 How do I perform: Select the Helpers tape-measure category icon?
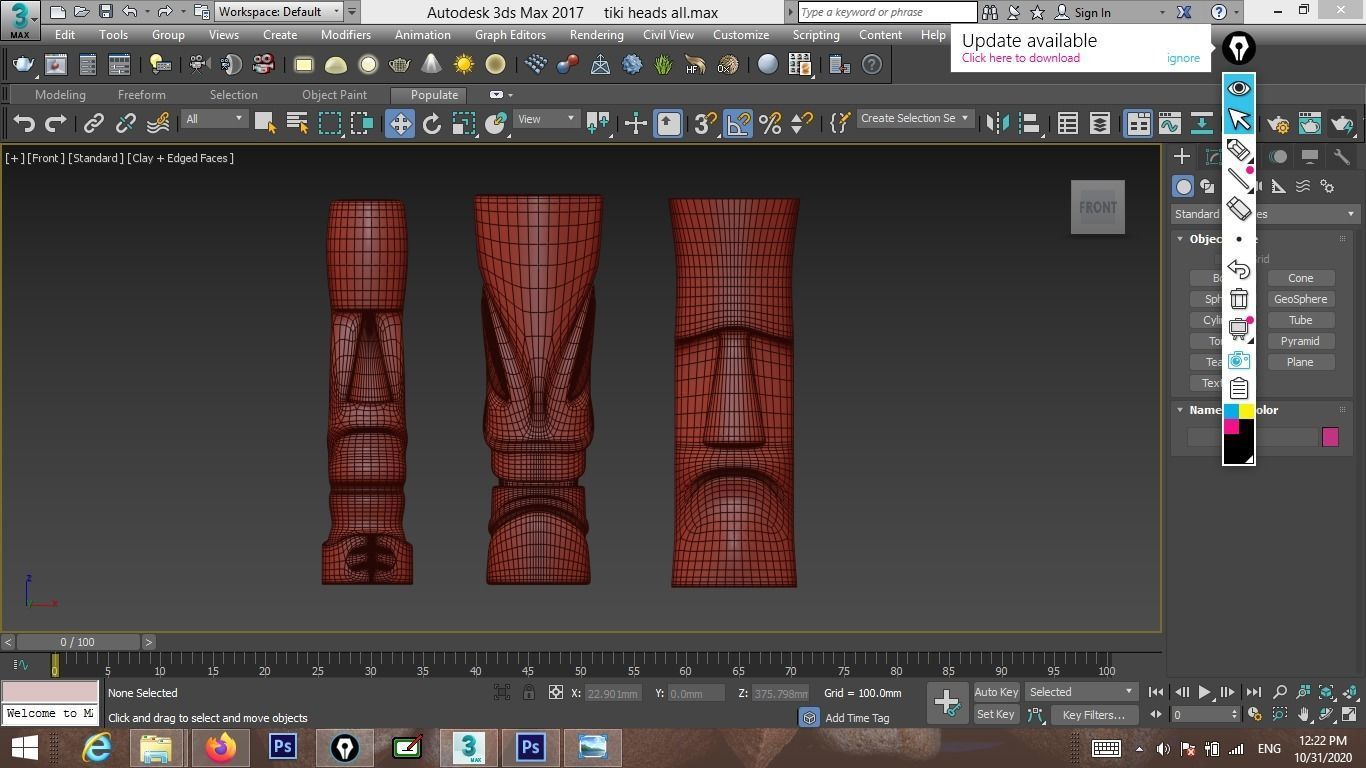[x=1279, y=187]
